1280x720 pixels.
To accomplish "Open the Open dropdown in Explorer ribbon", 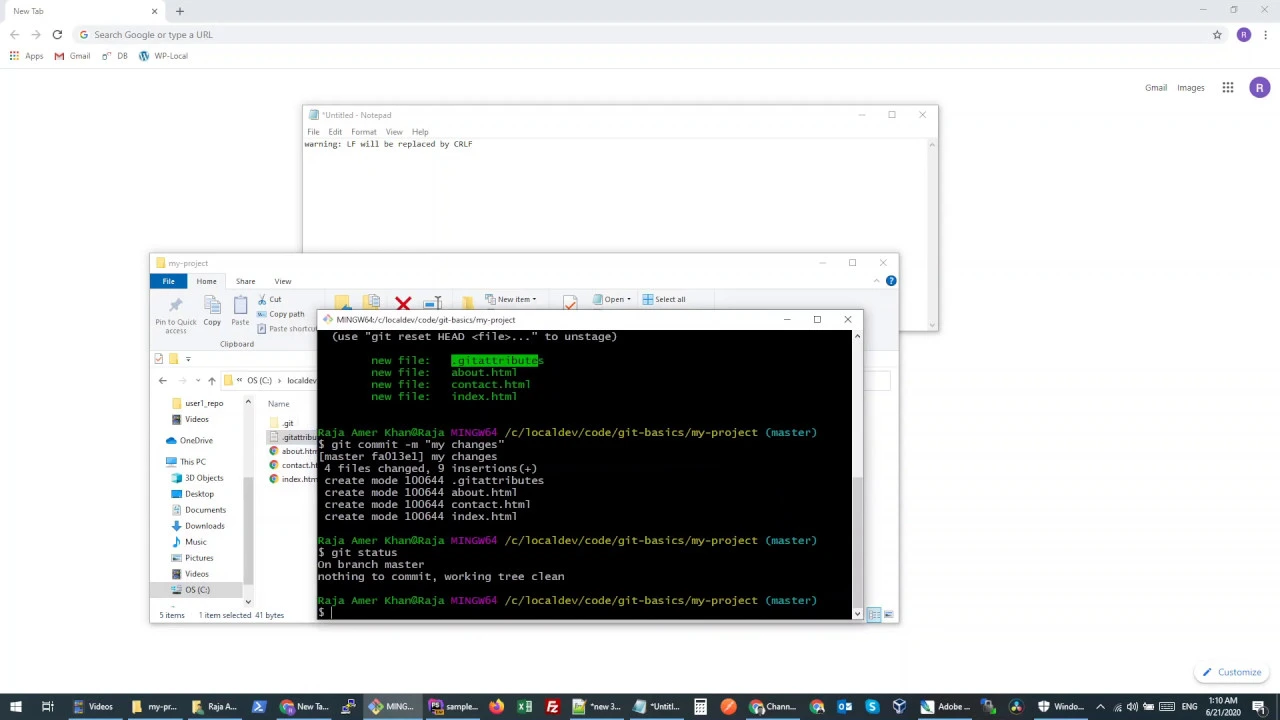I will 612,299.
